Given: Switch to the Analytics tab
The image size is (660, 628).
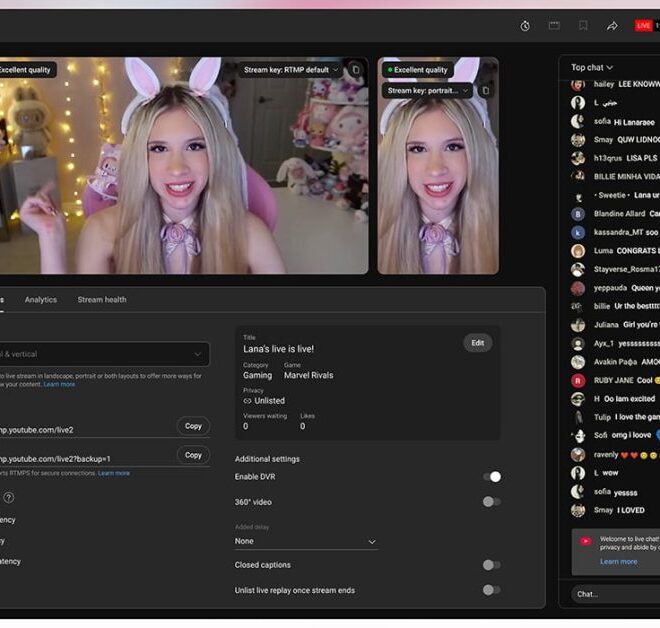Looking at the screenshot, I should click(x=41, y=300).
